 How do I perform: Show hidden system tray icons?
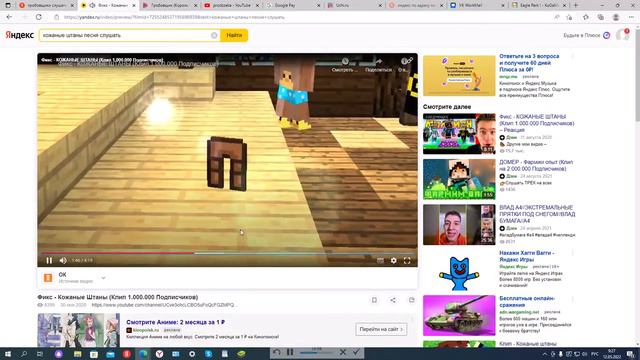[544, 354]
